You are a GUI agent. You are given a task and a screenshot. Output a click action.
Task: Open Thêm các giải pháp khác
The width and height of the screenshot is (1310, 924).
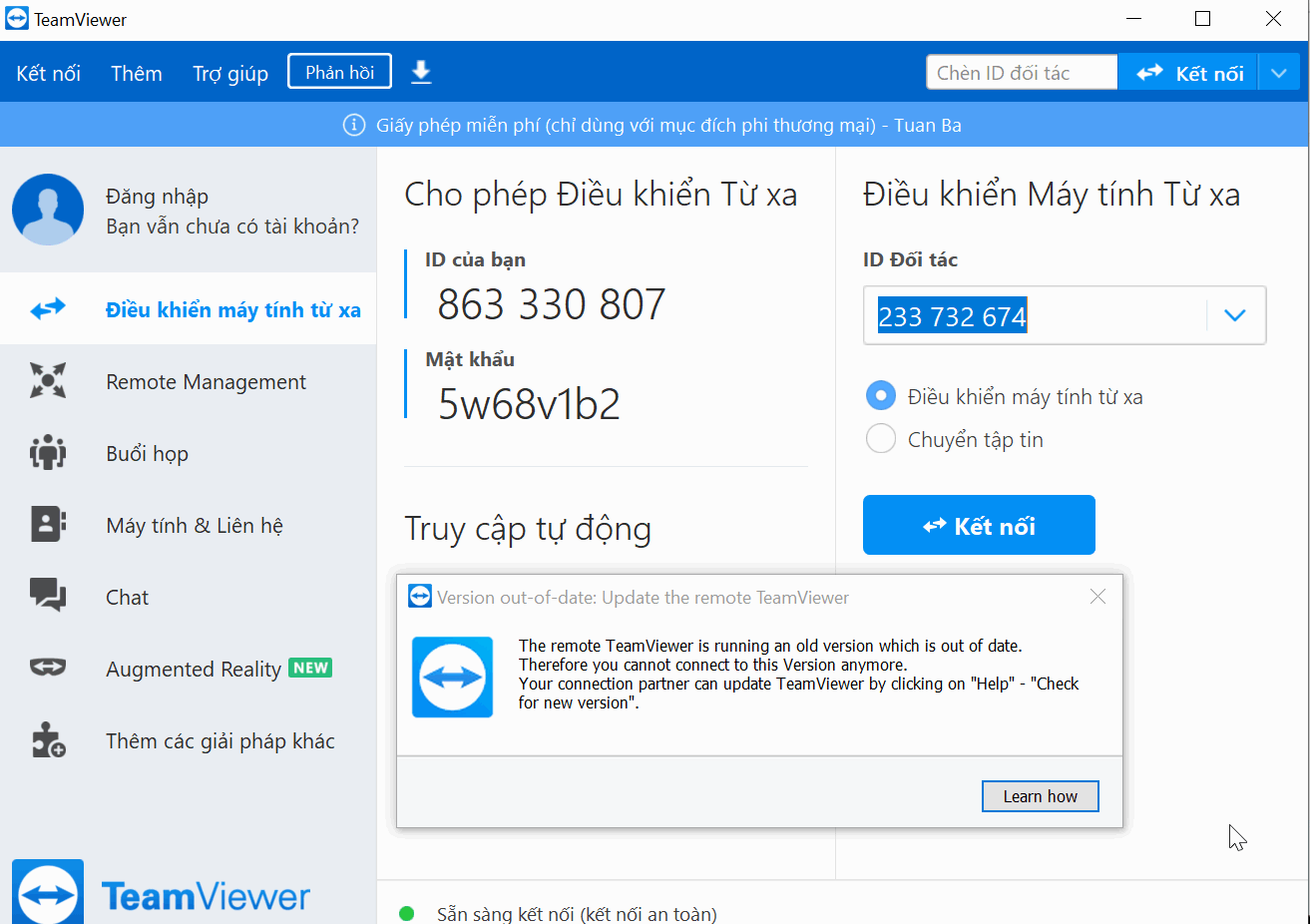pyautogui.click(x=189, y=740)
